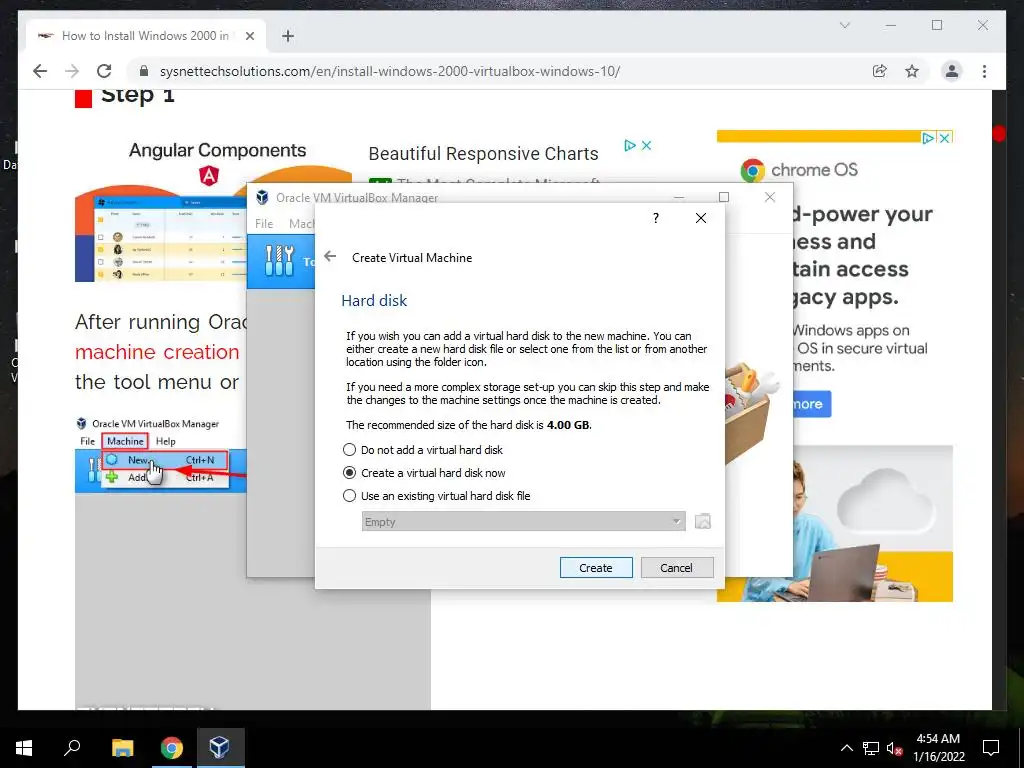Go back with the wizard's back arrow
Screen dimensions: 1024x768
330,257
